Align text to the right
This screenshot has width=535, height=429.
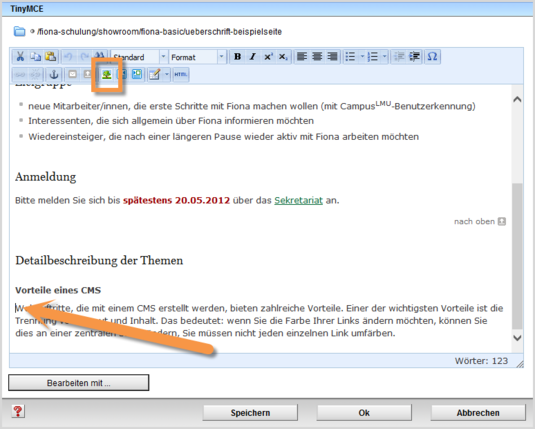point(332,57)
